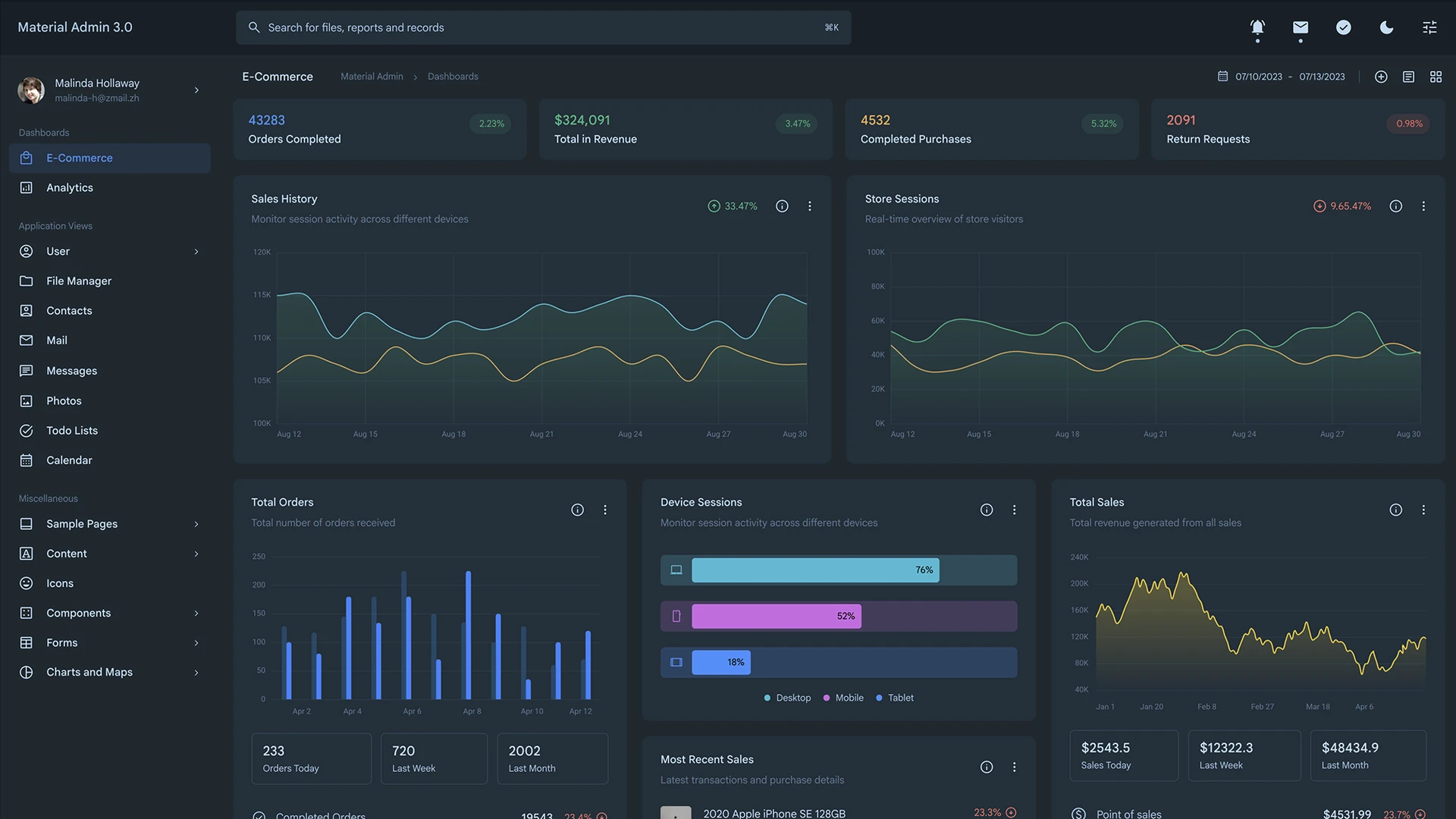Open info icon on Device Sessions card
The width and height of the screenshot is (1456, 819).
pyautogui.click(x=986, y=510)
